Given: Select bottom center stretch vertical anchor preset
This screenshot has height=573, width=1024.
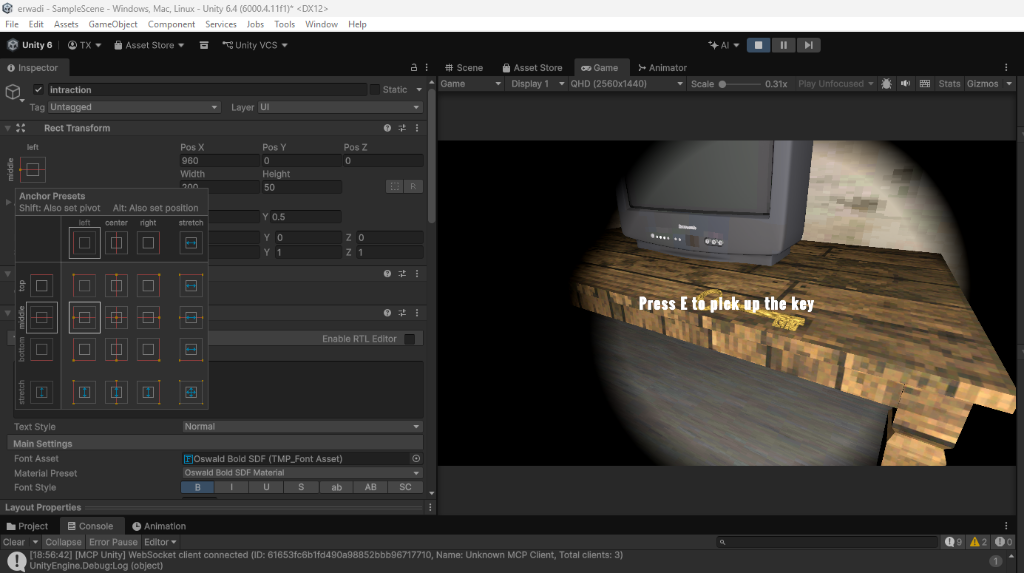Looking at the screenshot, I should coord(116,392).
